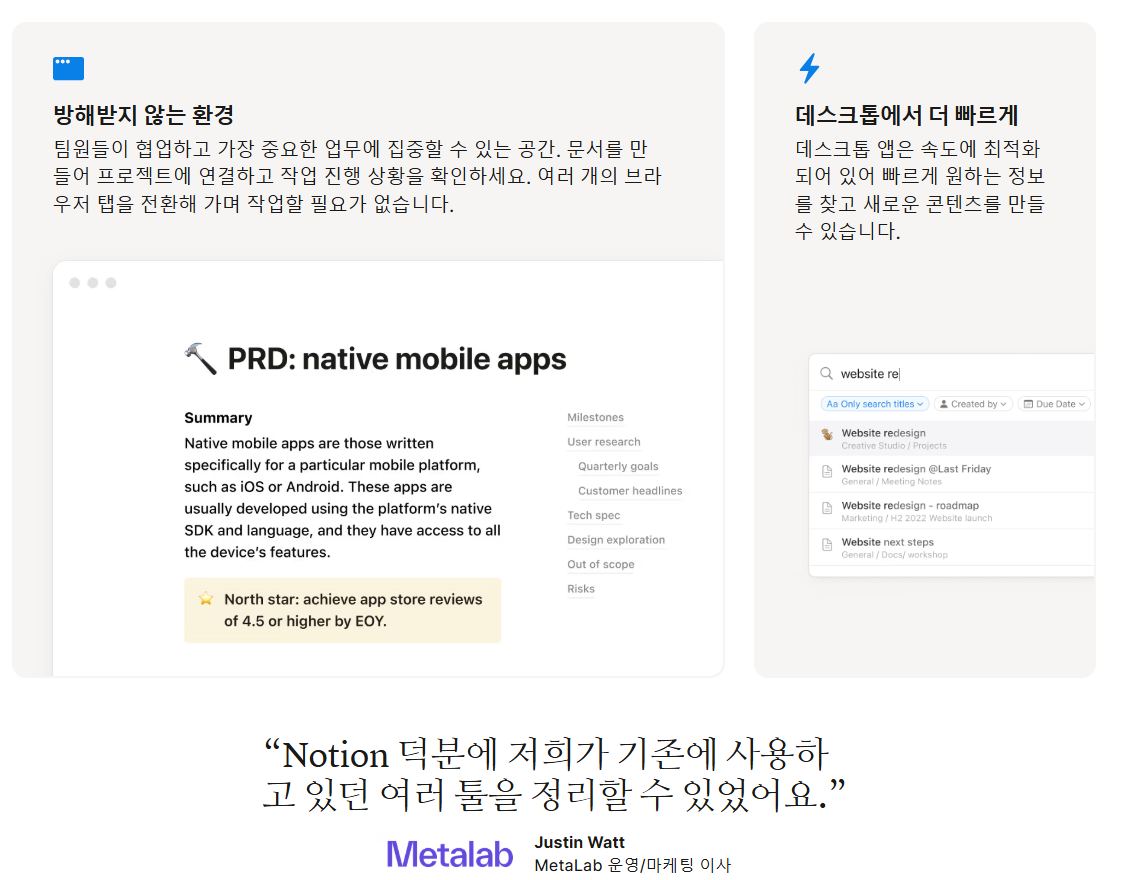1128x880 pixels.
Task: Click the MetaLab 운영/마케팅 이사 caption
Action: point(632,865)
